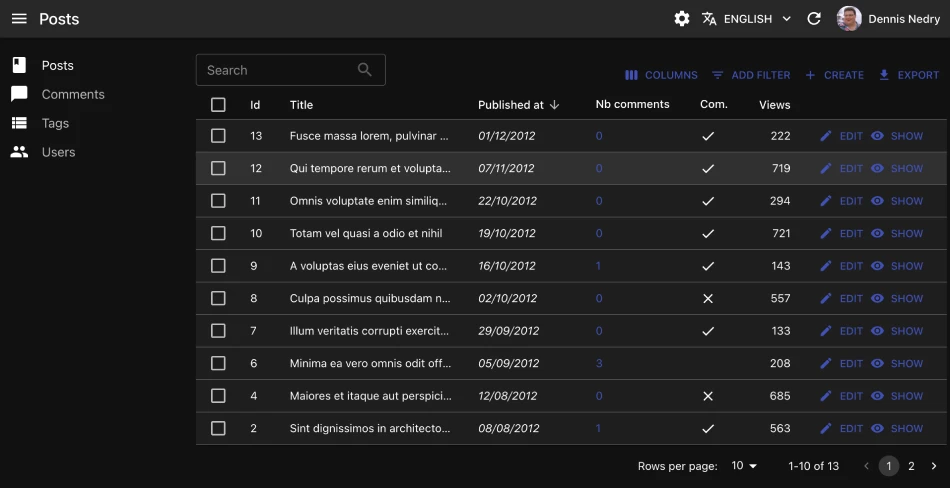
Task: Open the Columns selector
Action: (x=661, y=75)
